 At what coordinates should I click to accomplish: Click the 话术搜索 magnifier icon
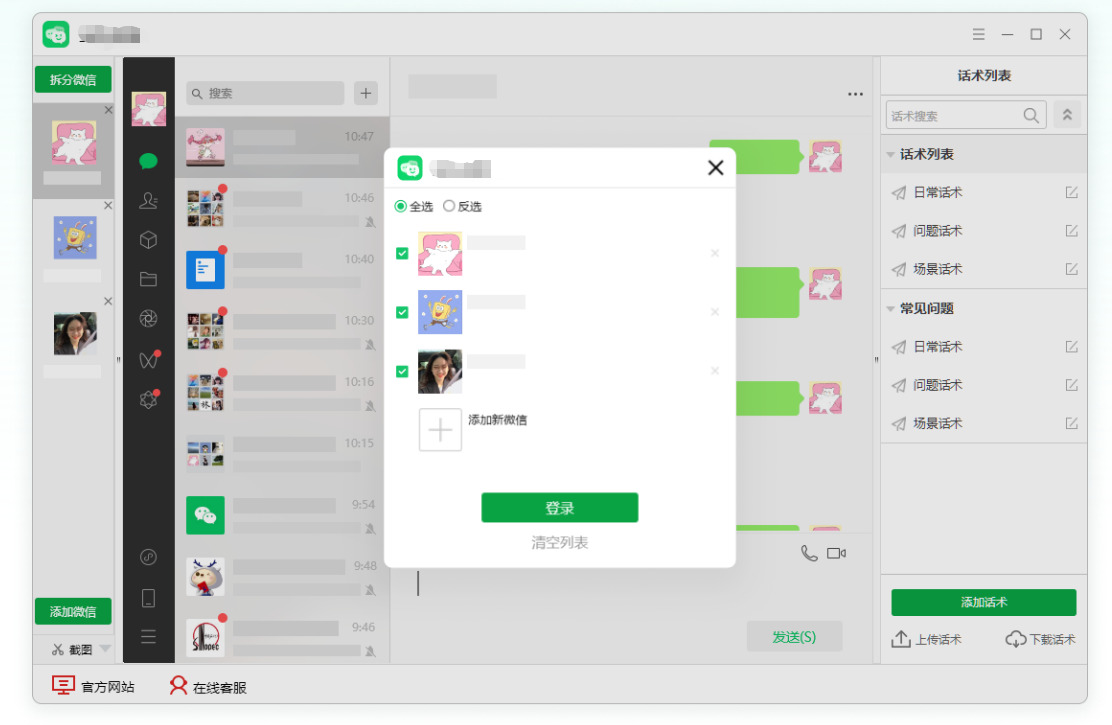click(x=1031, y=116)
